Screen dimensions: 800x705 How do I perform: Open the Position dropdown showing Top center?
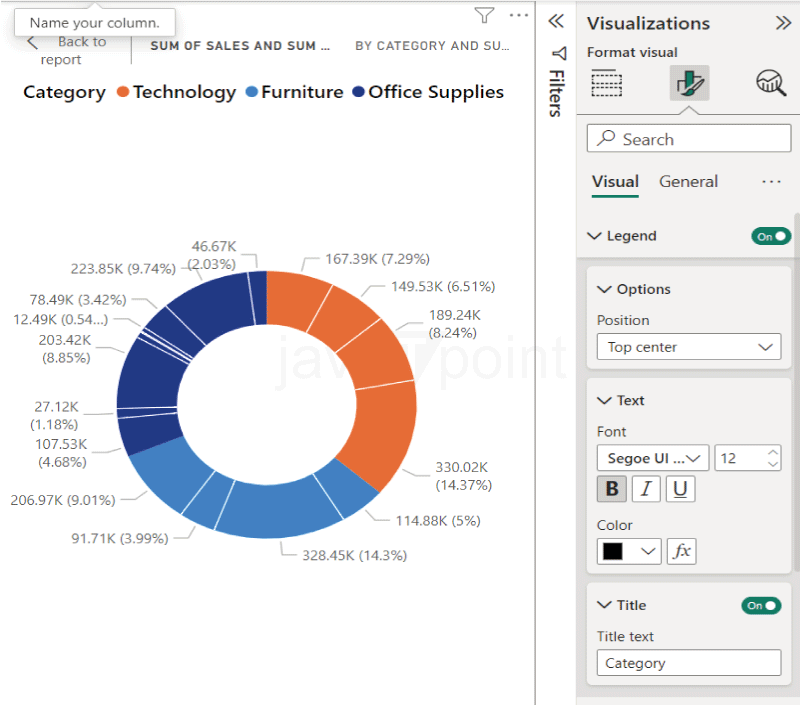[x=689, y=347]
